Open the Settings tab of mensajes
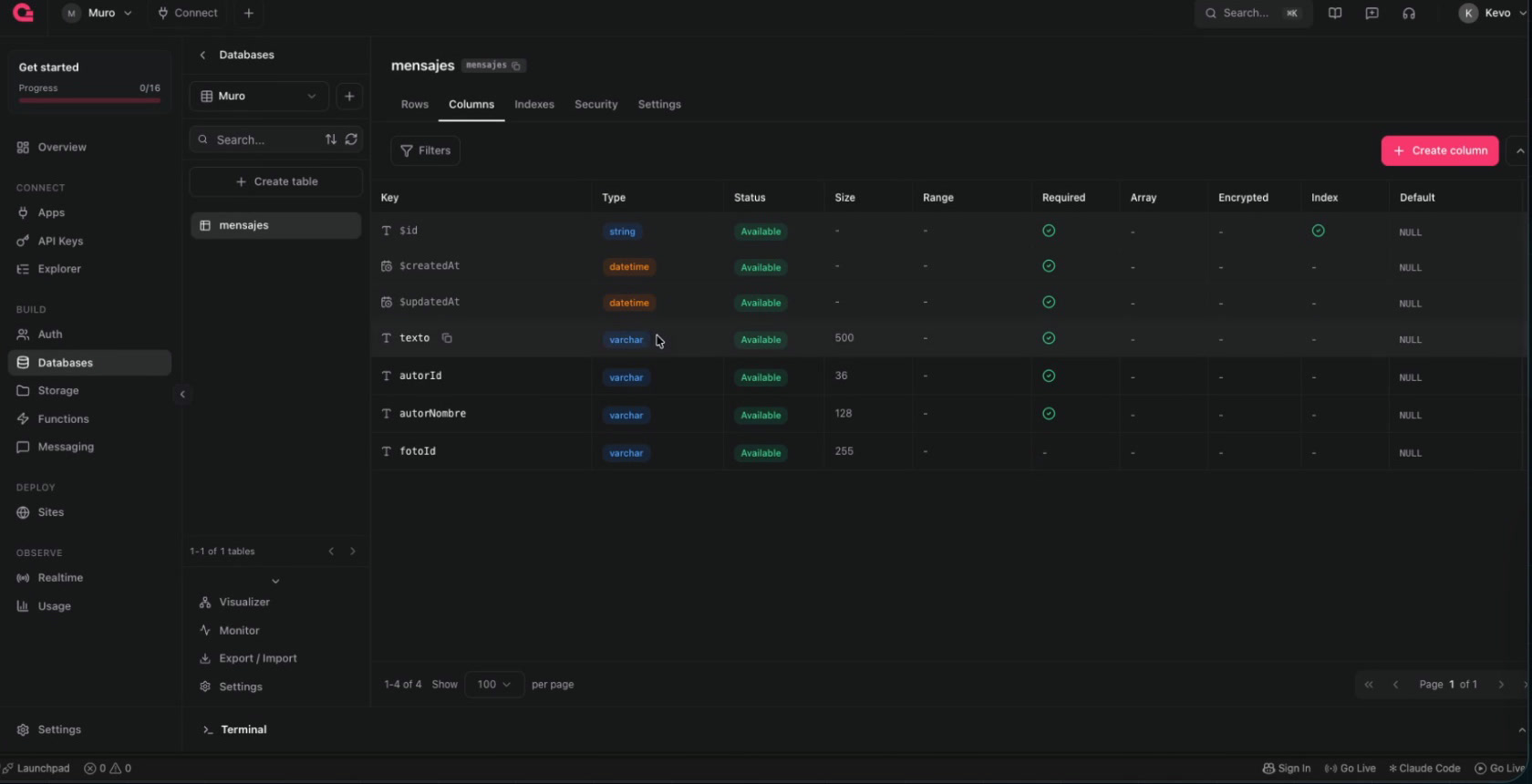 659,104
